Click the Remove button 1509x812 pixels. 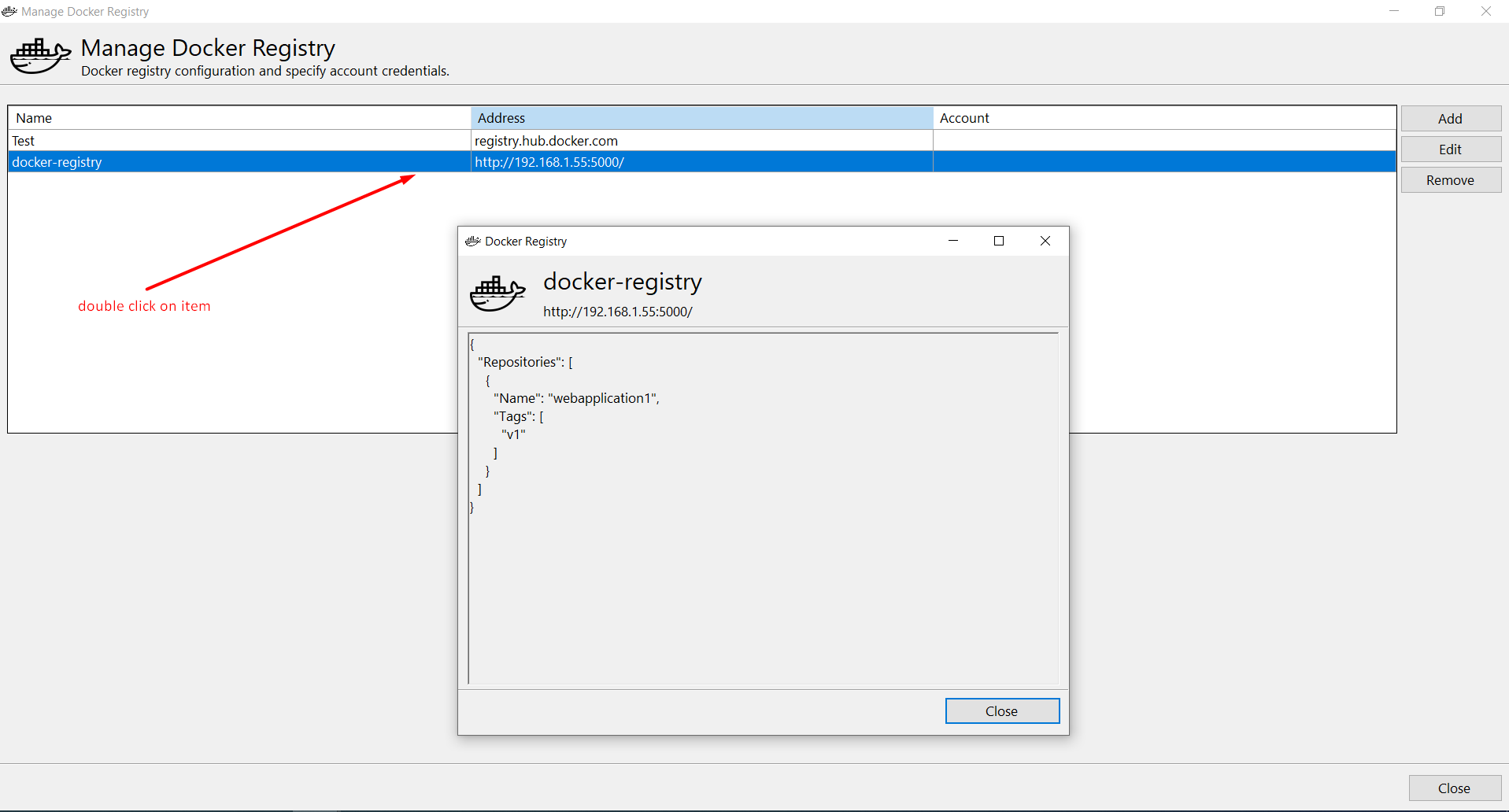click(1451, 179)
